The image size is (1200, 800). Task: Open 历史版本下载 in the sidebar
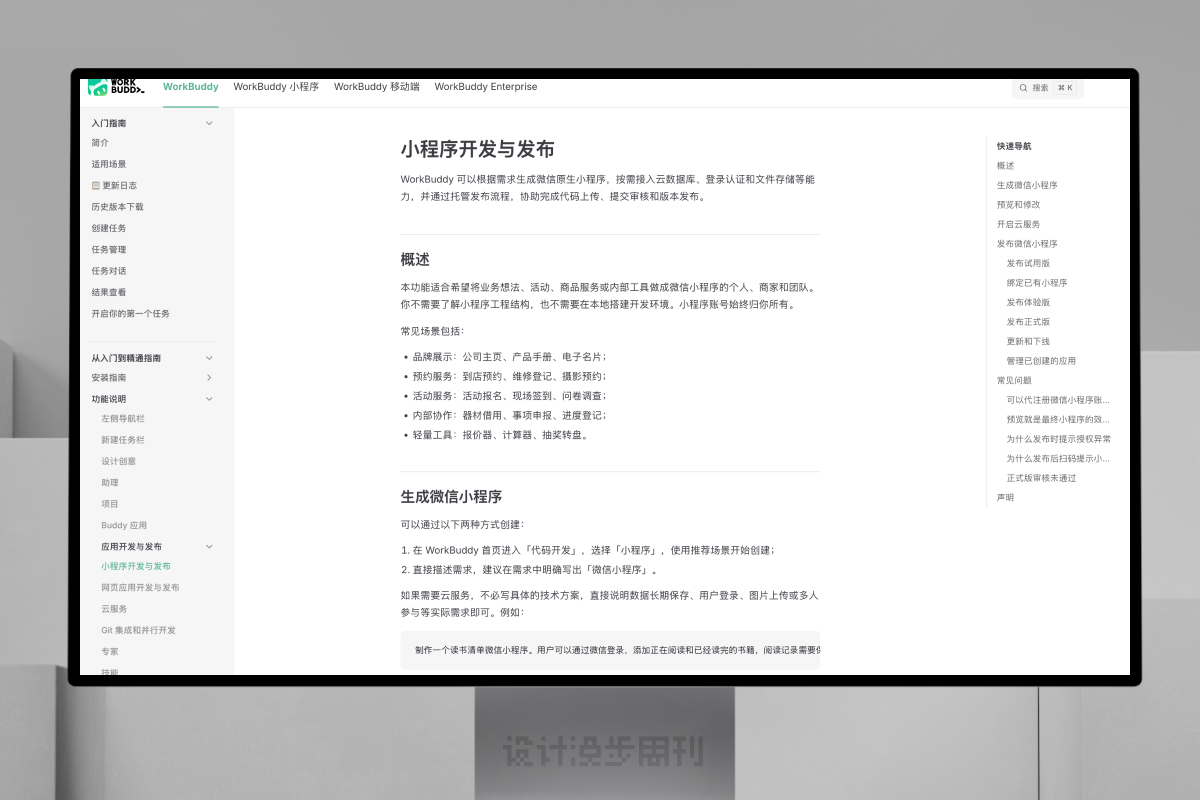[x=118, y=207]
